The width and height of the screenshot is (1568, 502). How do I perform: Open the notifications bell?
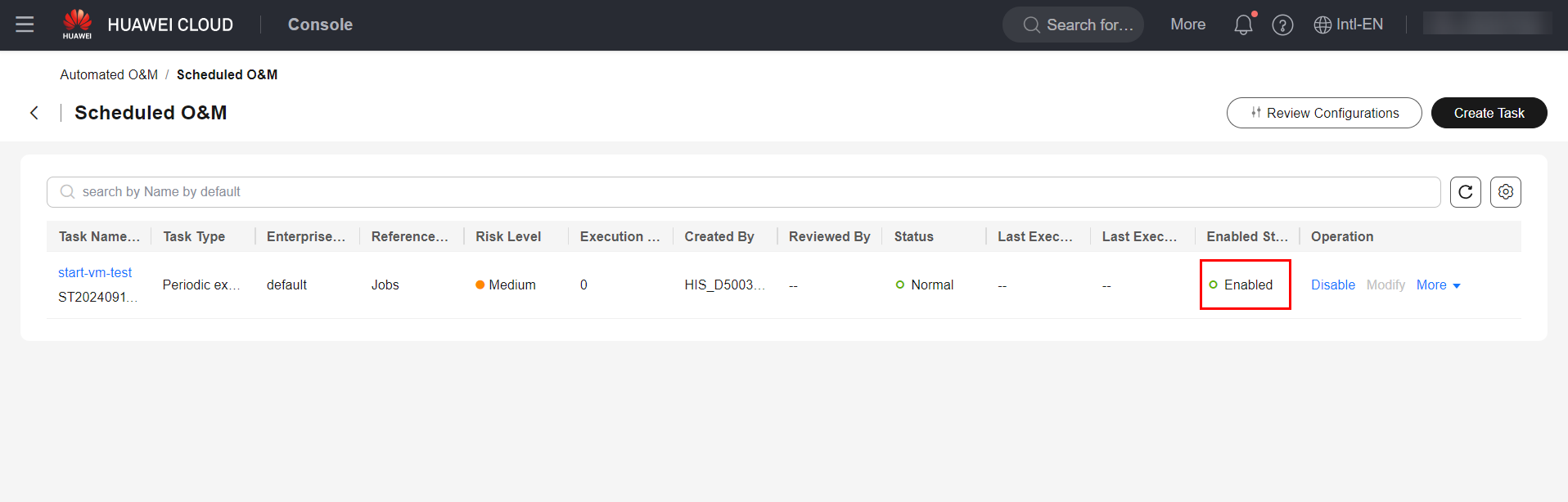click(x=1243, y=25)
